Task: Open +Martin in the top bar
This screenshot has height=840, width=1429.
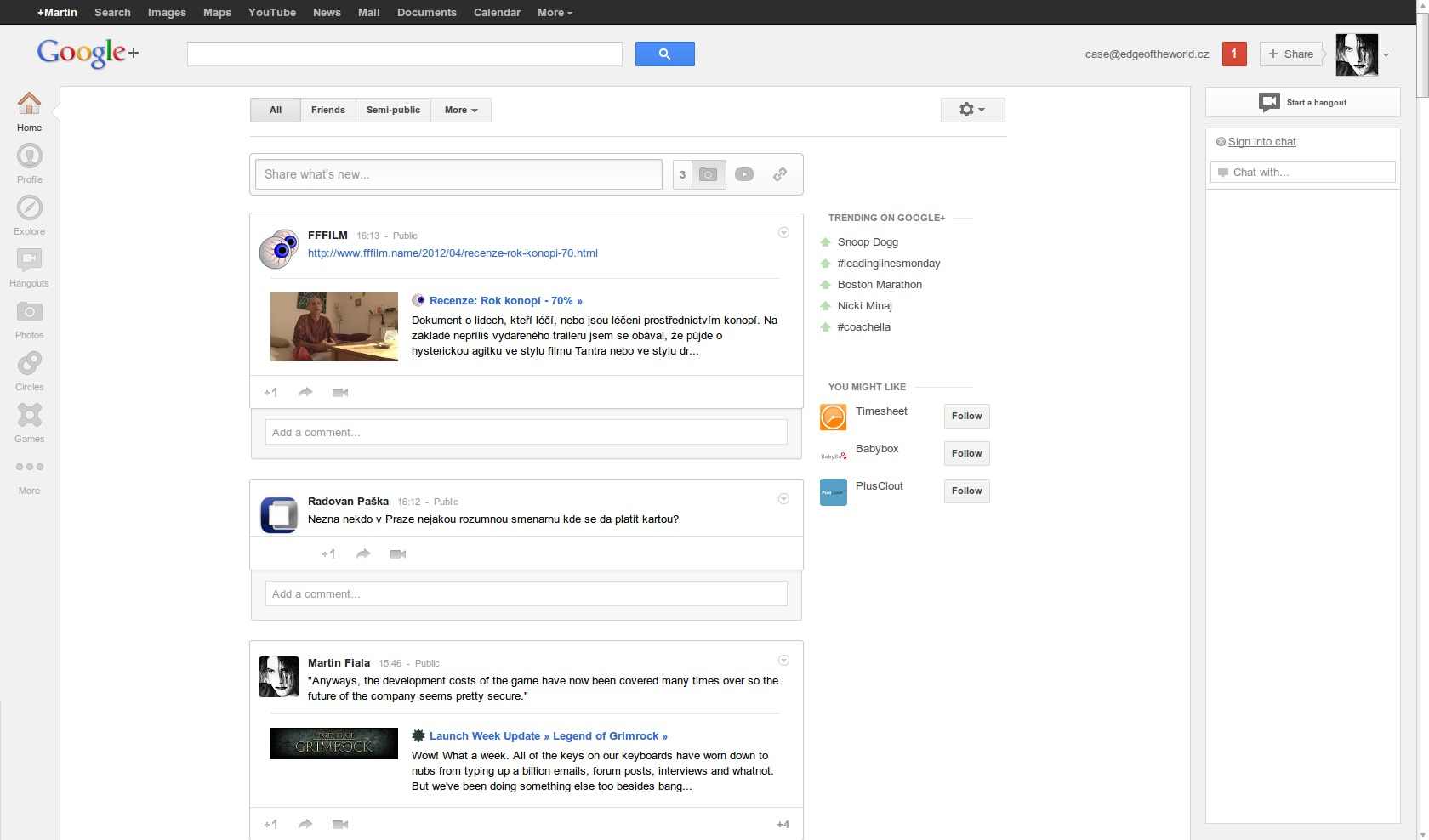Action: (57, 12)
